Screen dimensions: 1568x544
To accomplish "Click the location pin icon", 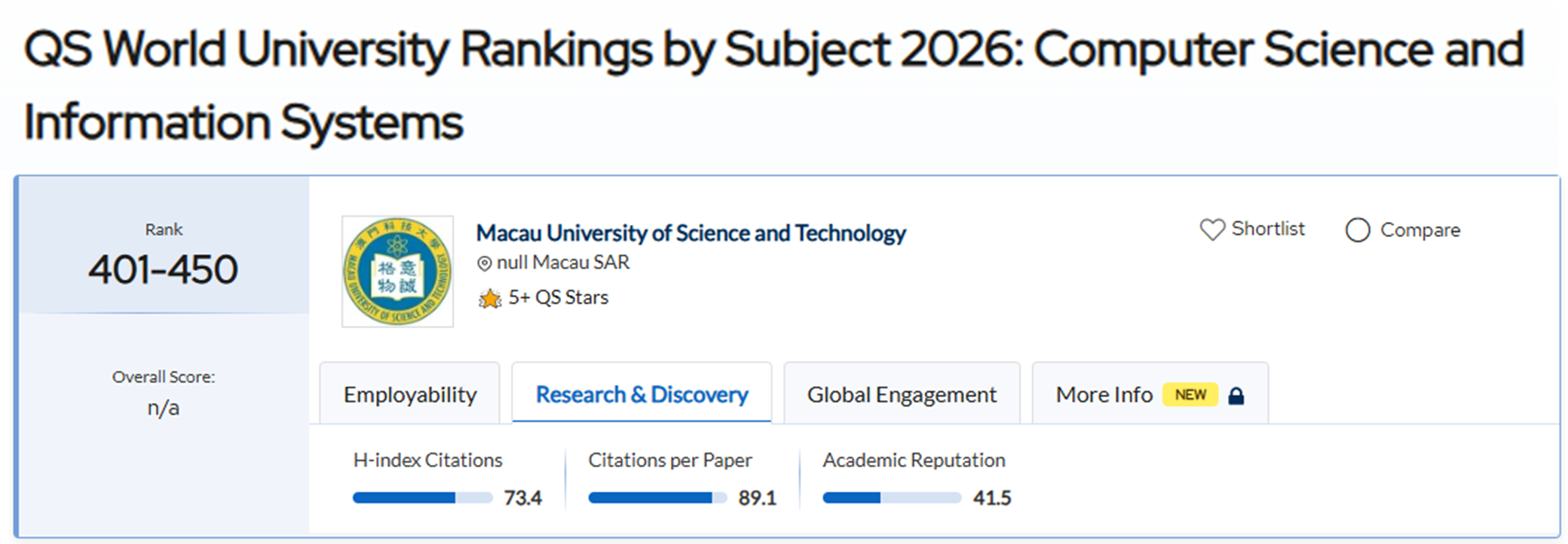I will coord(485,263).
